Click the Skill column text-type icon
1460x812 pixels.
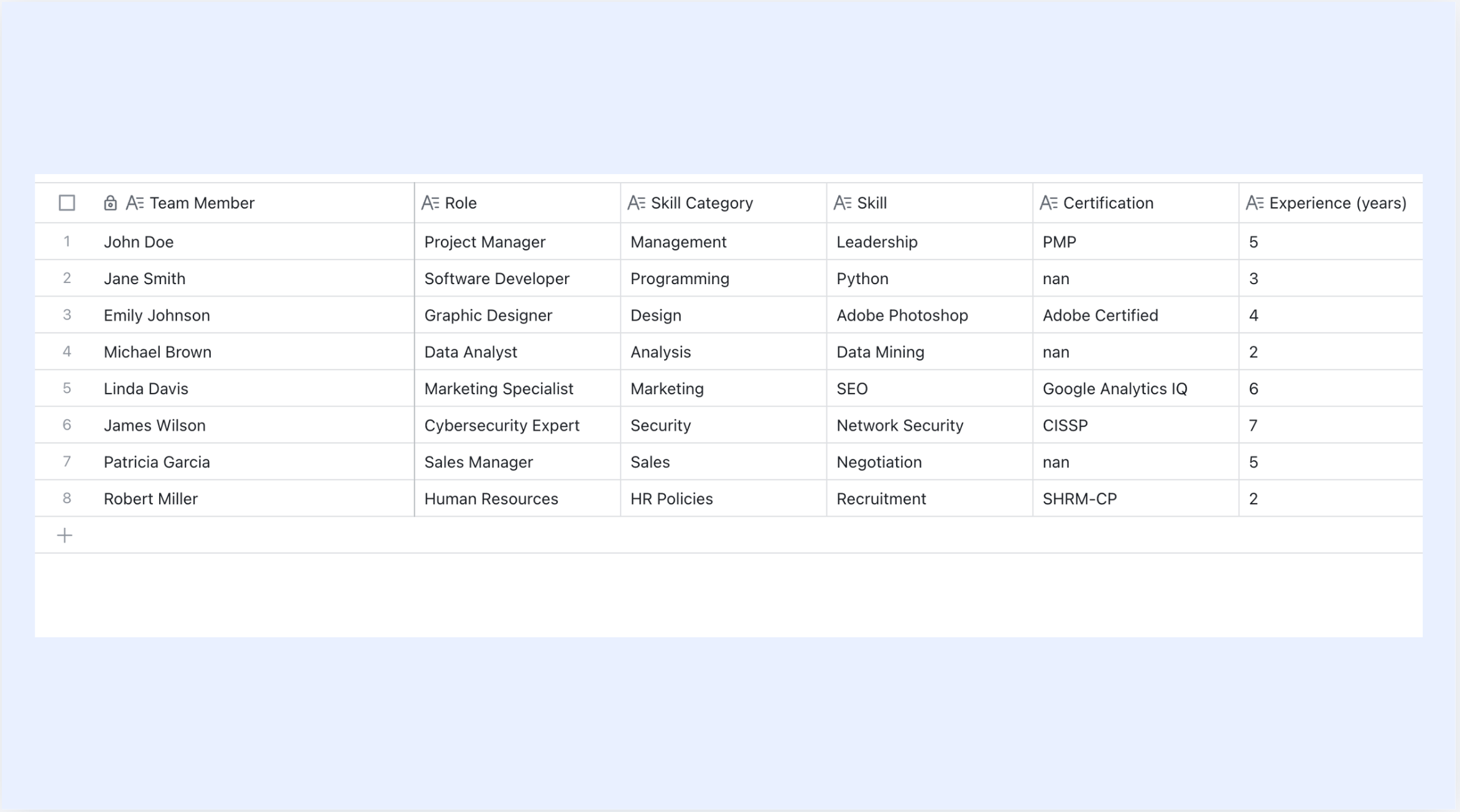[x=843, y=203]
